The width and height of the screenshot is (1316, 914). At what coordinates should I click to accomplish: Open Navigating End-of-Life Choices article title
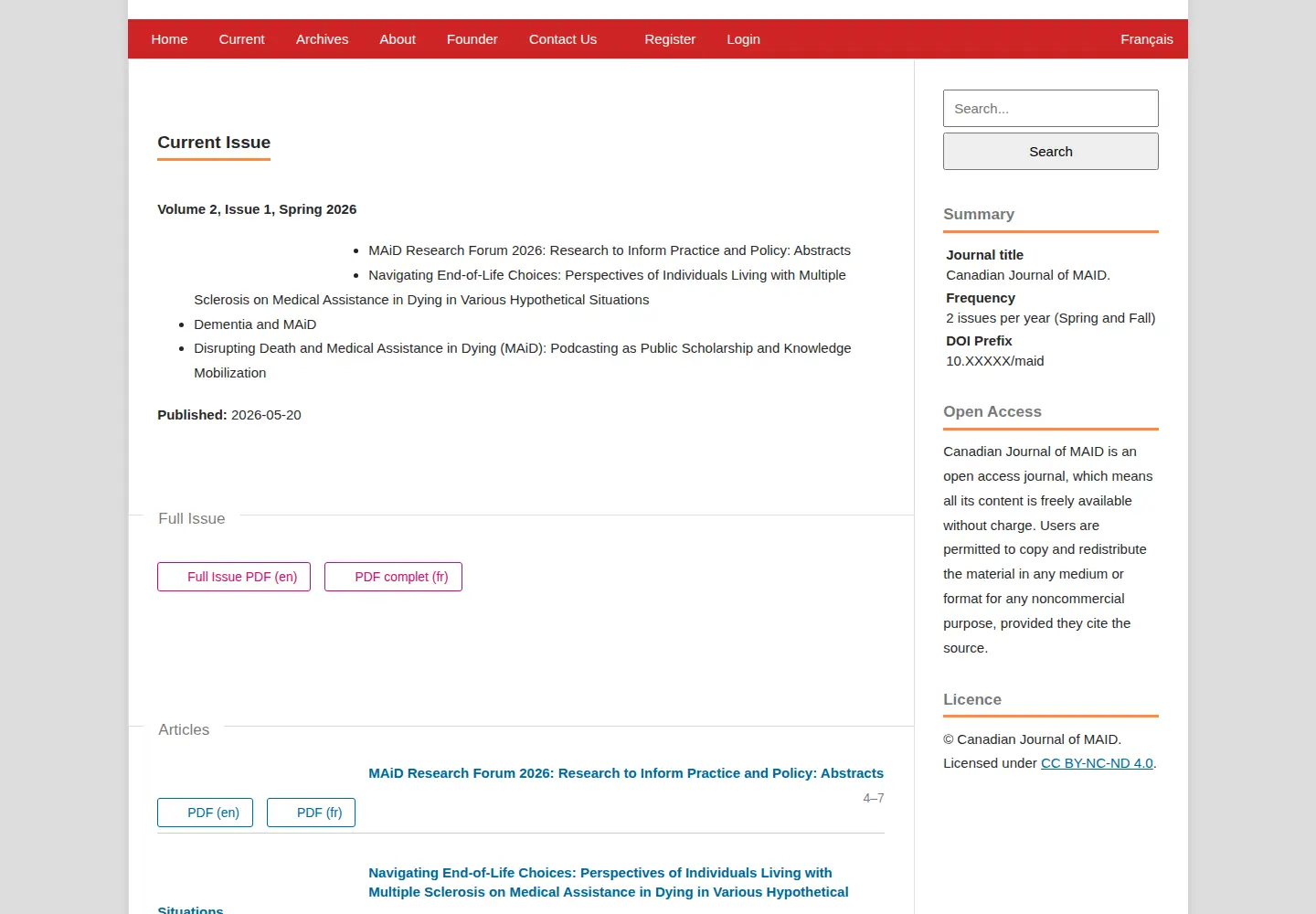(x=609, y=883)
